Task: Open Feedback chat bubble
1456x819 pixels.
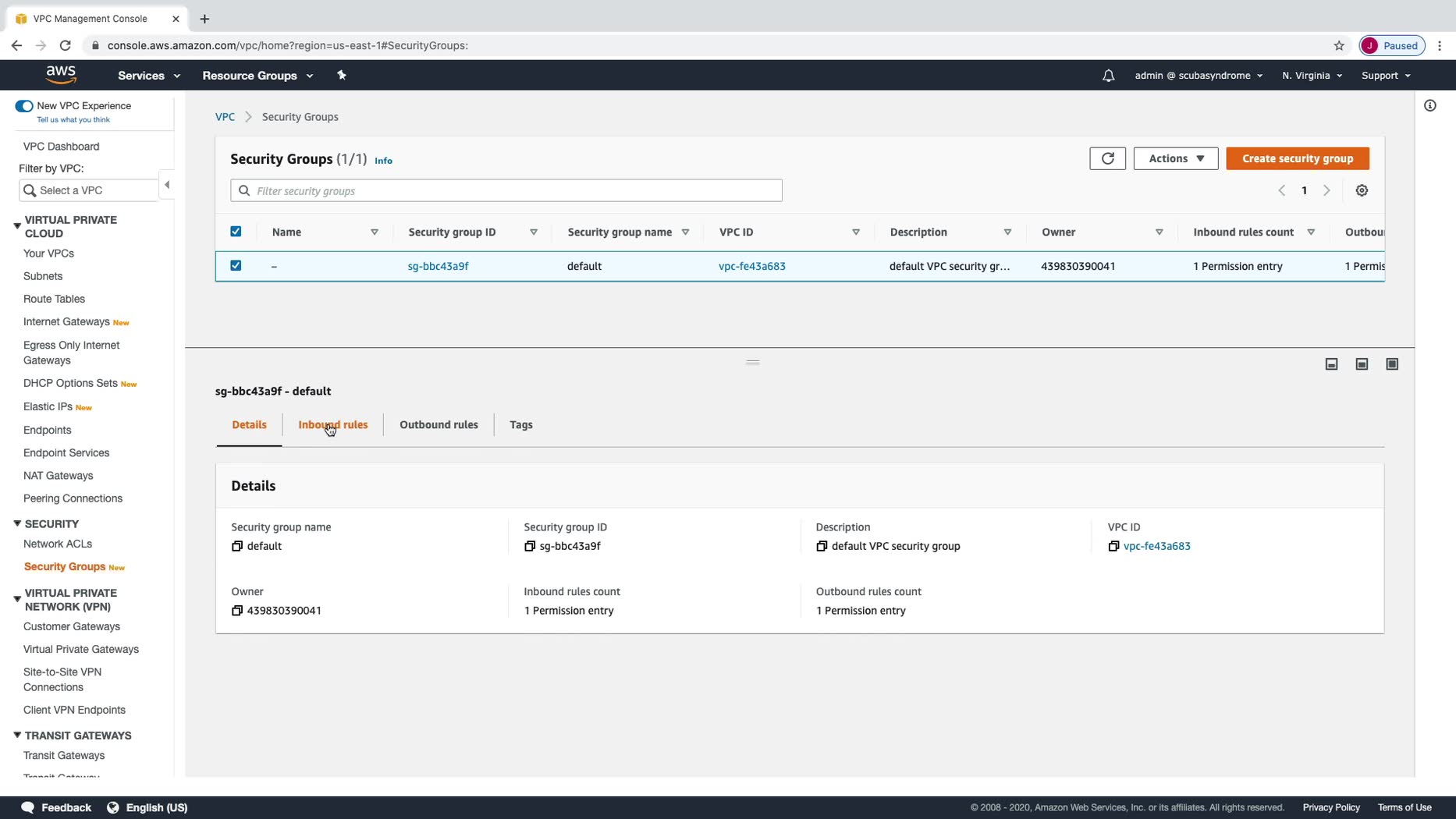Action: (27, 807)
